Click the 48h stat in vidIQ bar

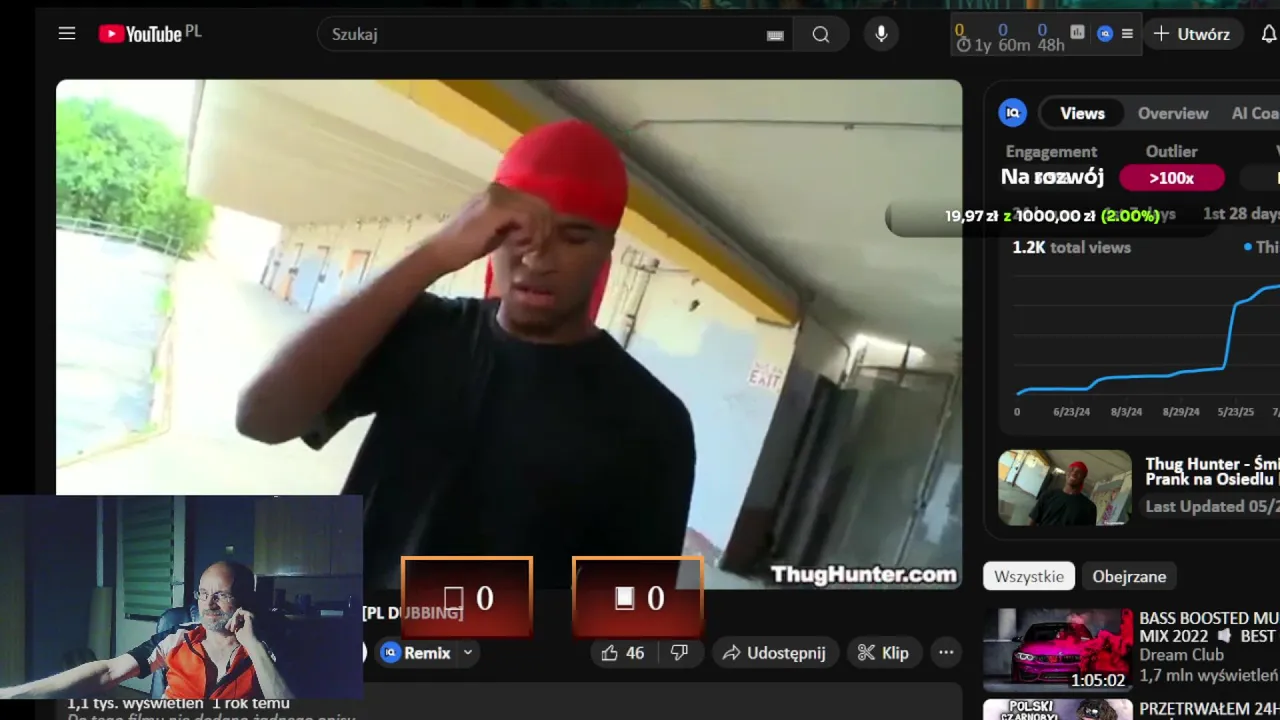(1051, 45)
